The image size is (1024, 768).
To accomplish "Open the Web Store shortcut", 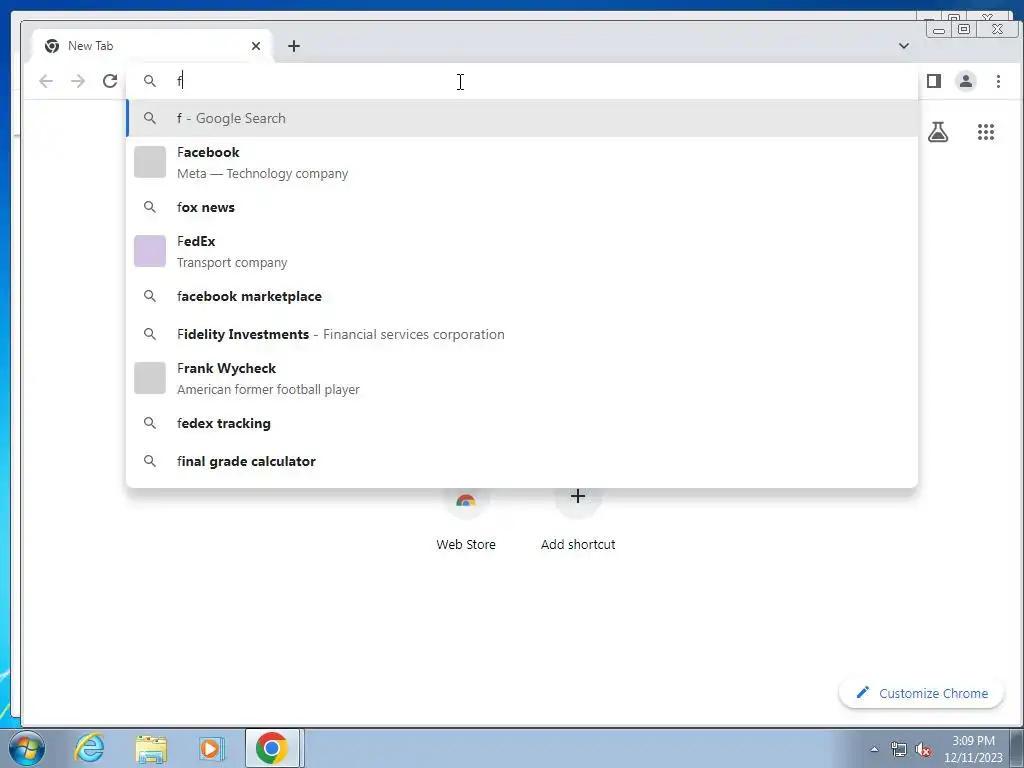I will click(466, 519).
